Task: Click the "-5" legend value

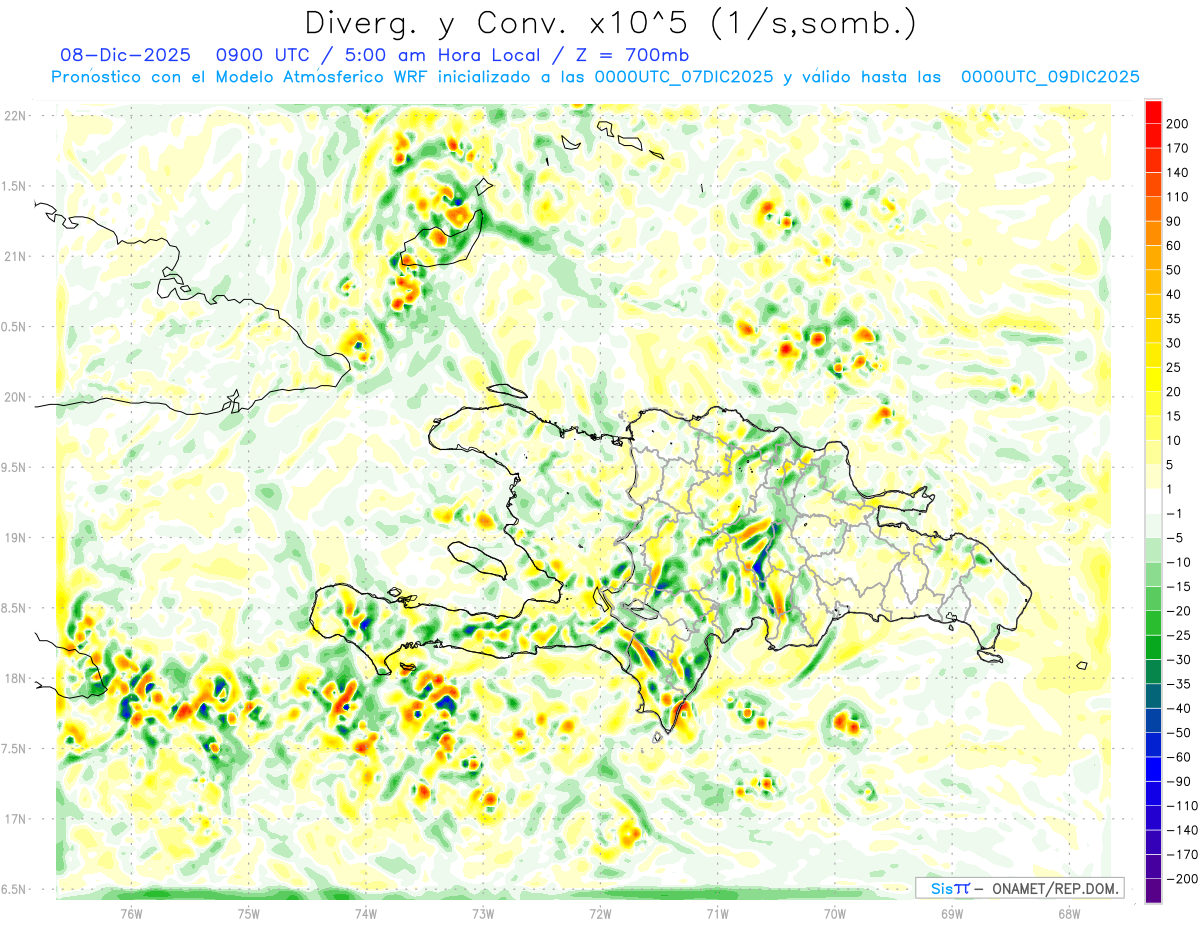Action: tap(1176, 538)
